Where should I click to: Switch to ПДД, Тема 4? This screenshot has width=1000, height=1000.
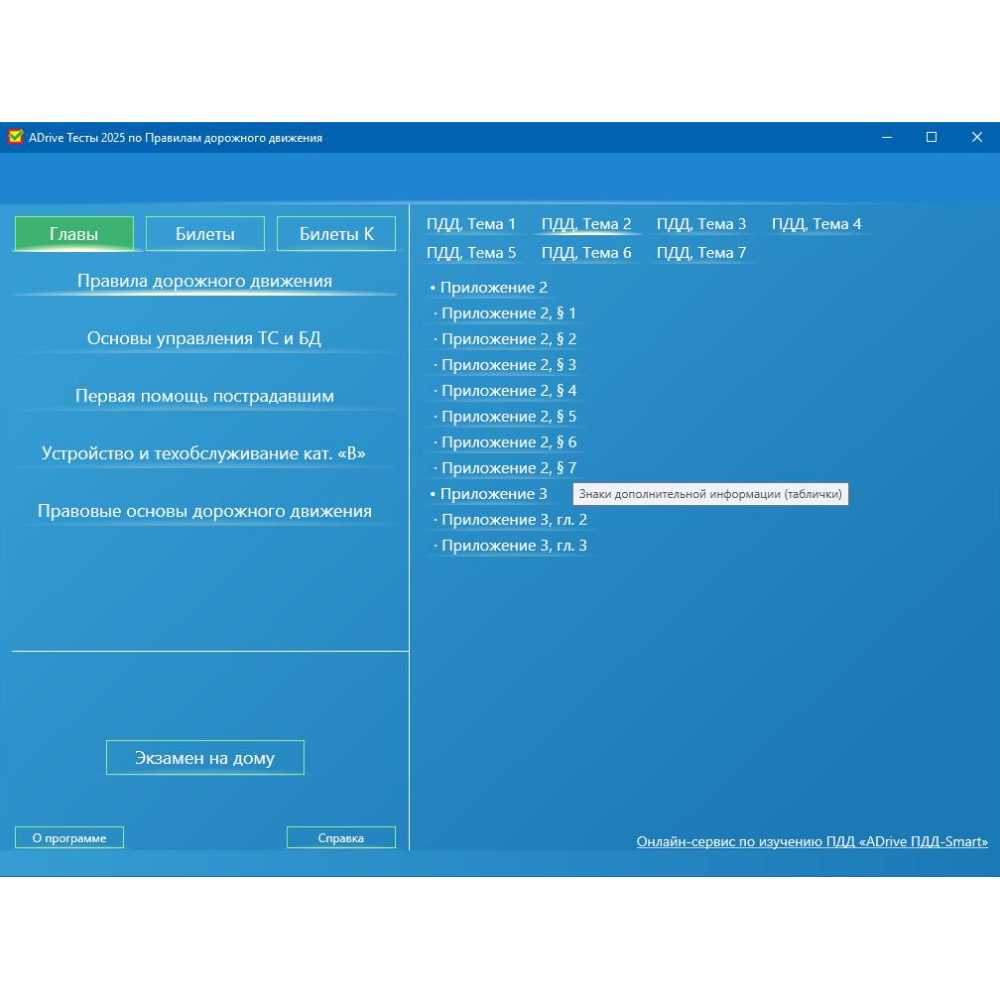(x=816, y=224)
